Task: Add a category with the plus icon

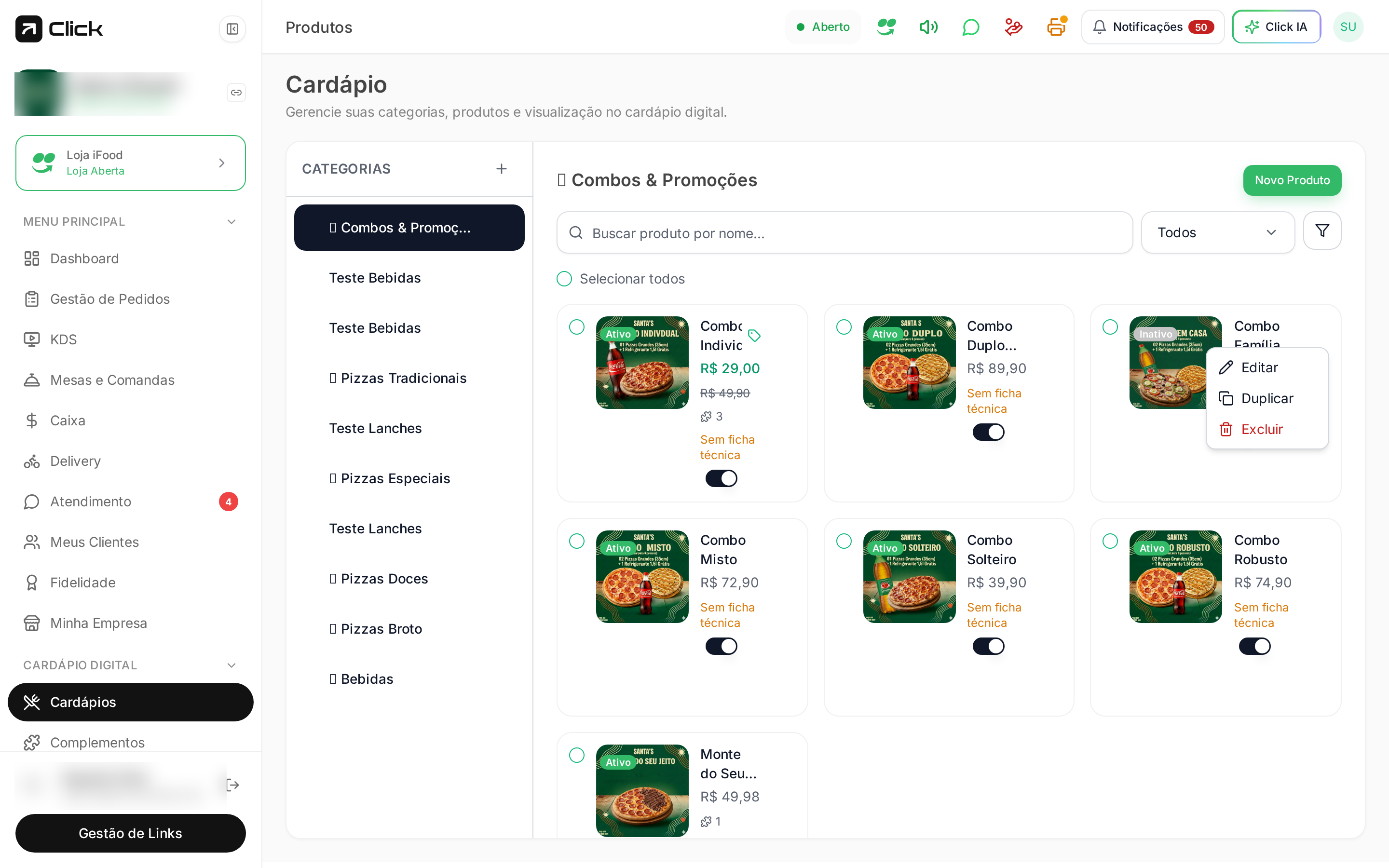Action: (x=502, y=169)
